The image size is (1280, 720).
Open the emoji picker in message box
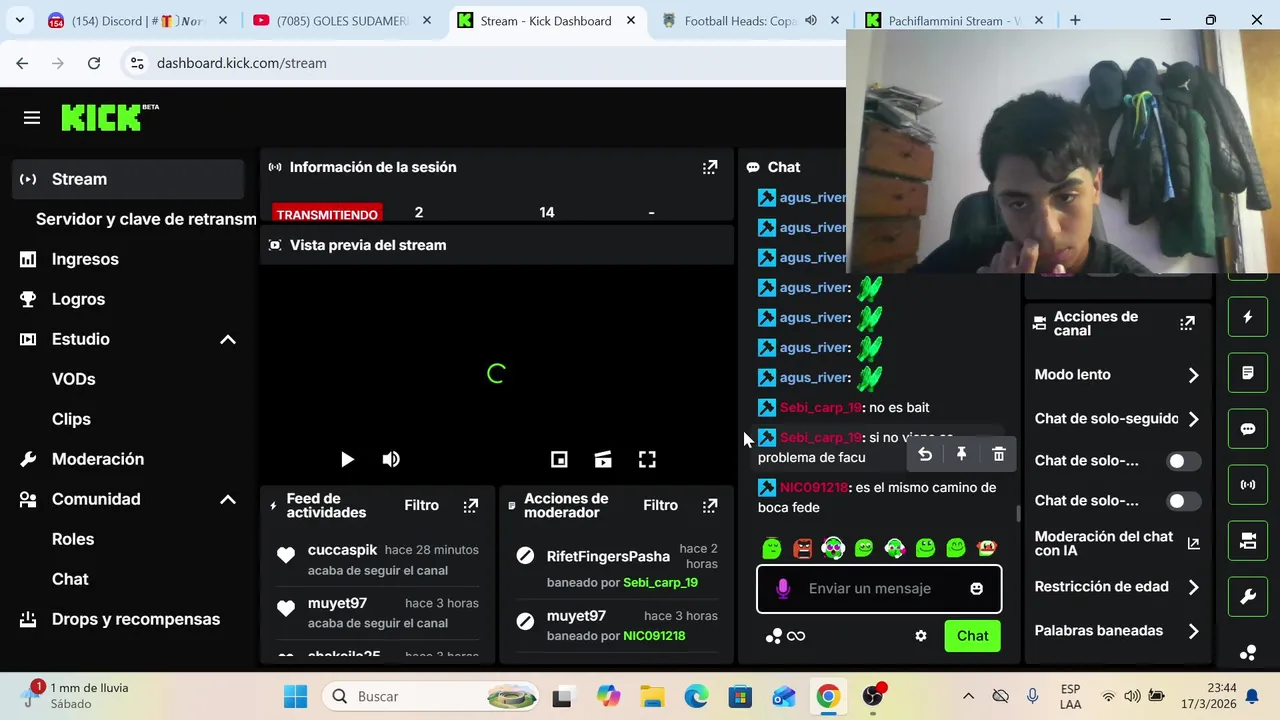(x=977, y=589)
